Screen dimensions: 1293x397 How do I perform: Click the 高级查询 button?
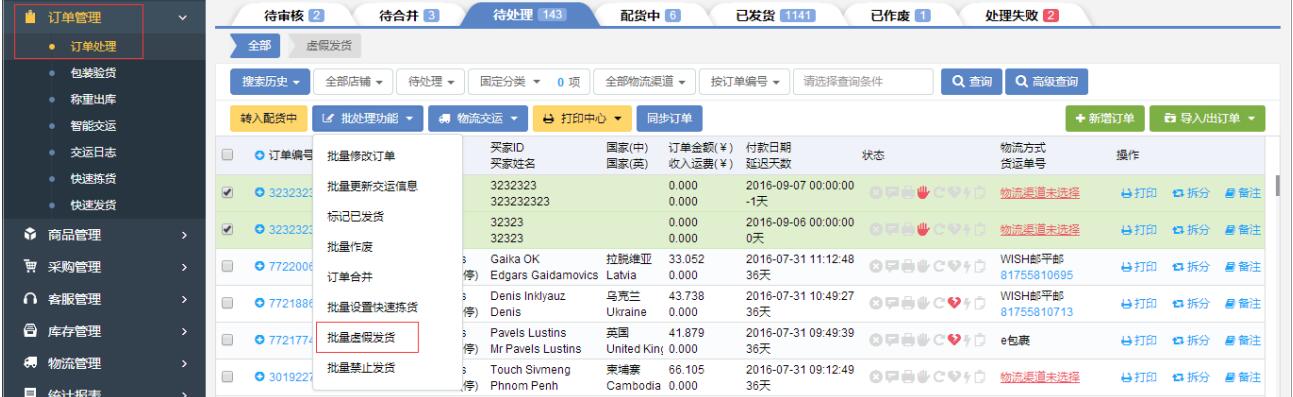pyautogui.click(x=1046, y=81)
